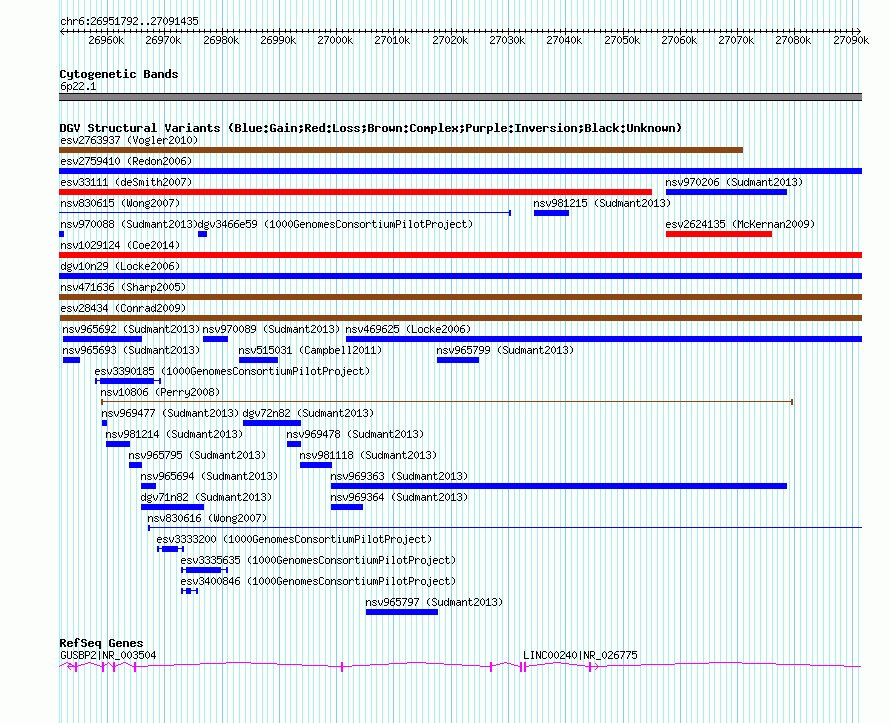This screenshot has height=723, width=890.
Task: Open esv3335635 (1000GenomesConsortiumPilotProject) label
Action: click(318, 560)
